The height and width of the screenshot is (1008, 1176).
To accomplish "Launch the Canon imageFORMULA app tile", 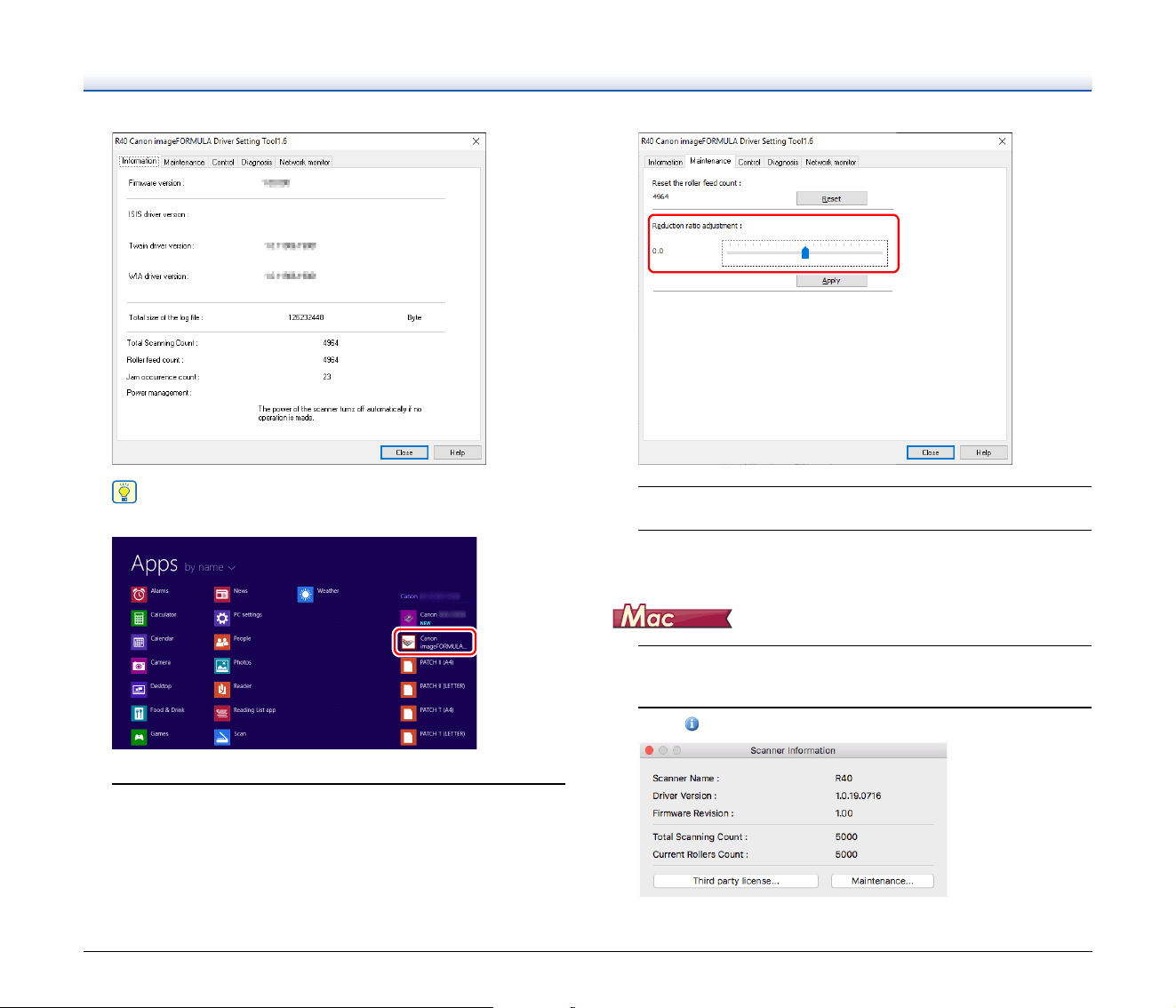I will tap(435, 642).
